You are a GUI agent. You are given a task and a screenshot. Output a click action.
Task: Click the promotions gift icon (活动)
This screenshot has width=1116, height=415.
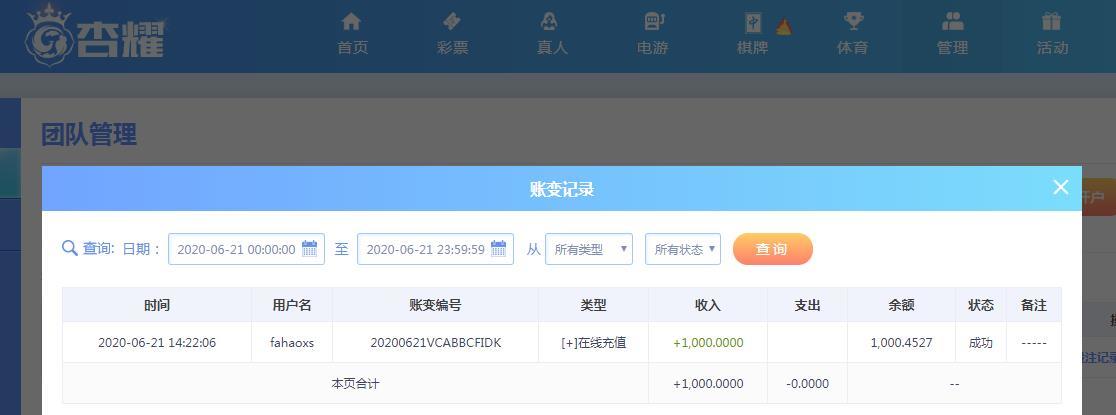point(1052,22)
